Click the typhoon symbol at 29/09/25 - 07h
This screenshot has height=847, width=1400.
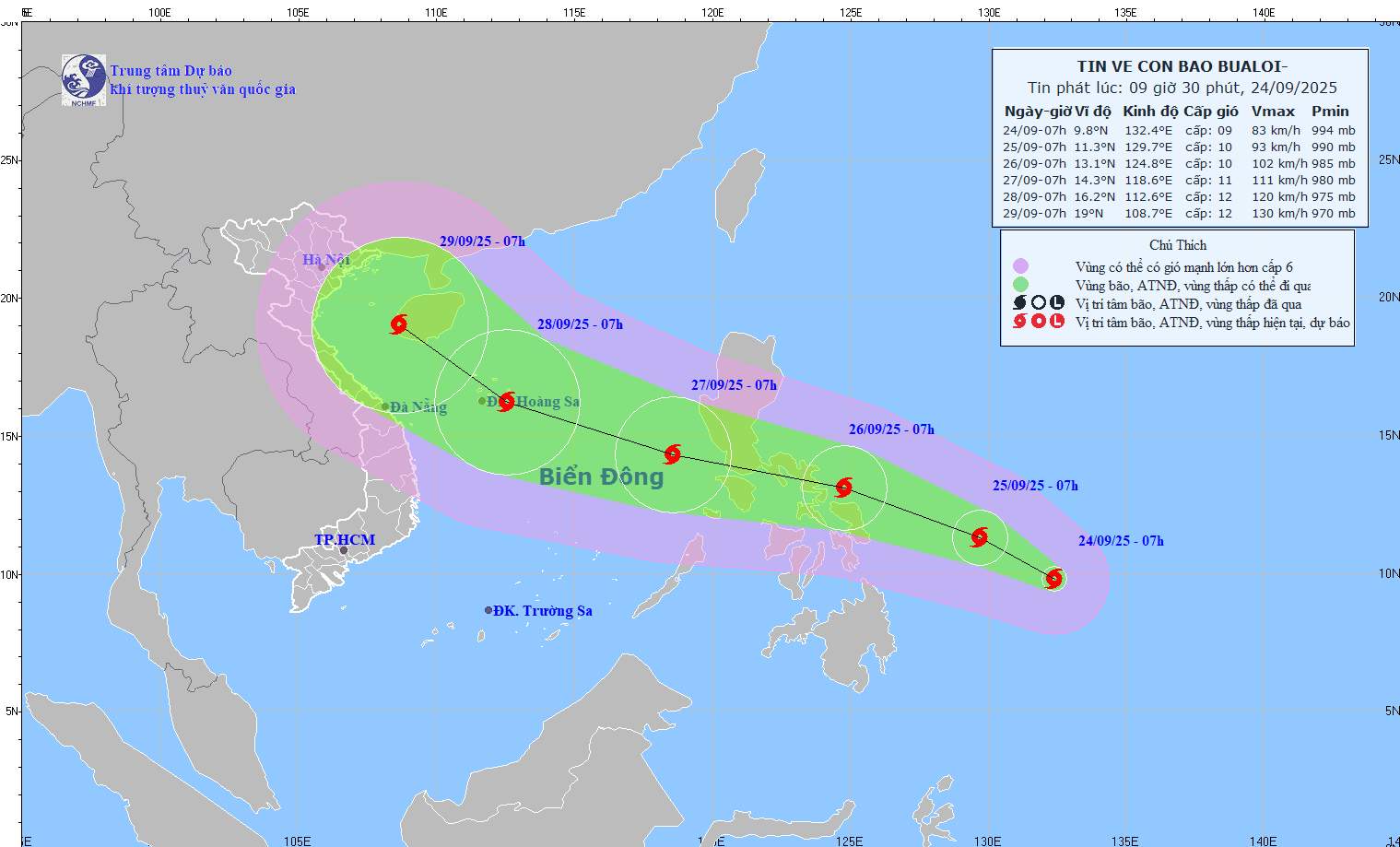click(x=398, y=324)
